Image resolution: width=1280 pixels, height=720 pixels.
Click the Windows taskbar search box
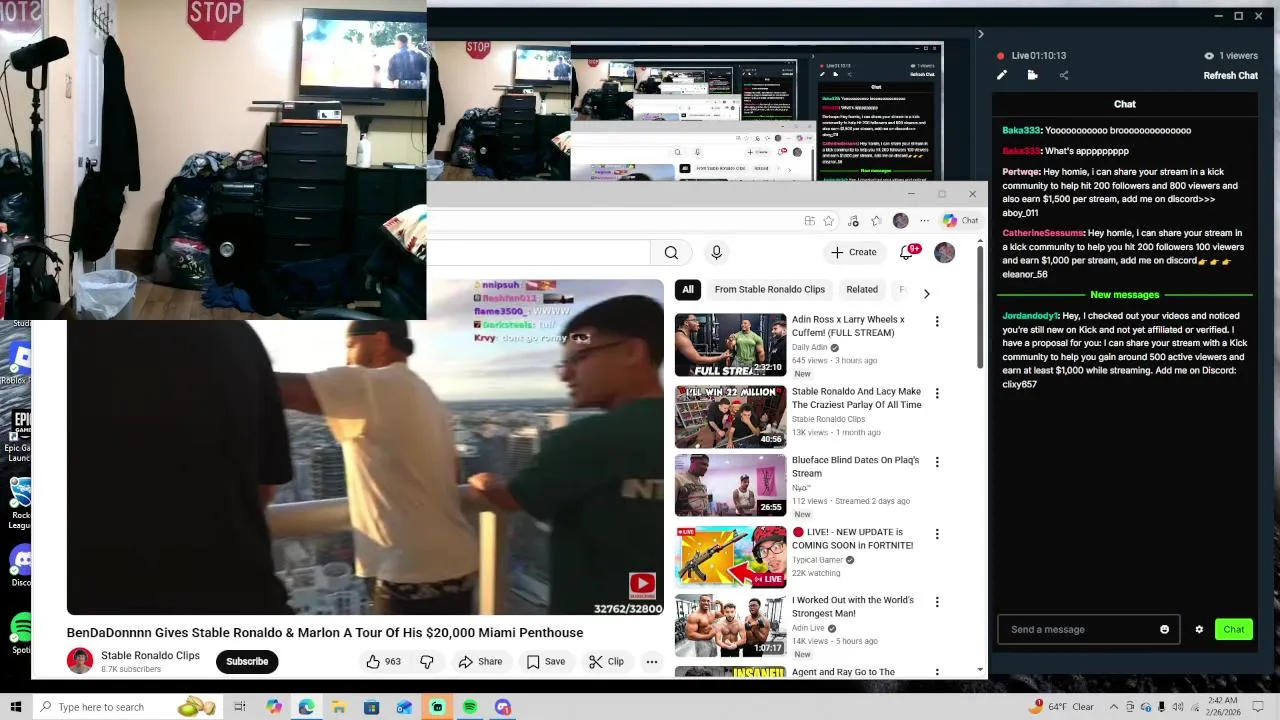coord(130,707)
